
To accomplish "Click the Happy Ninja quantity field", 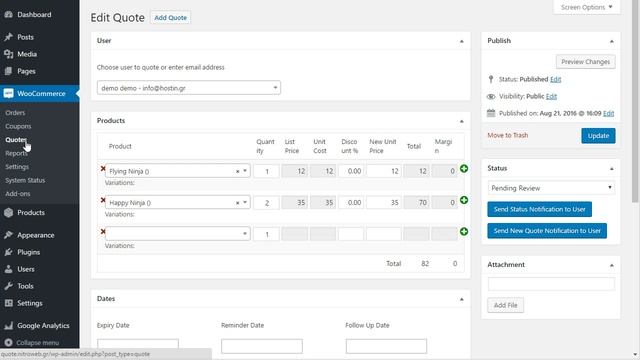I will (267, 203).
